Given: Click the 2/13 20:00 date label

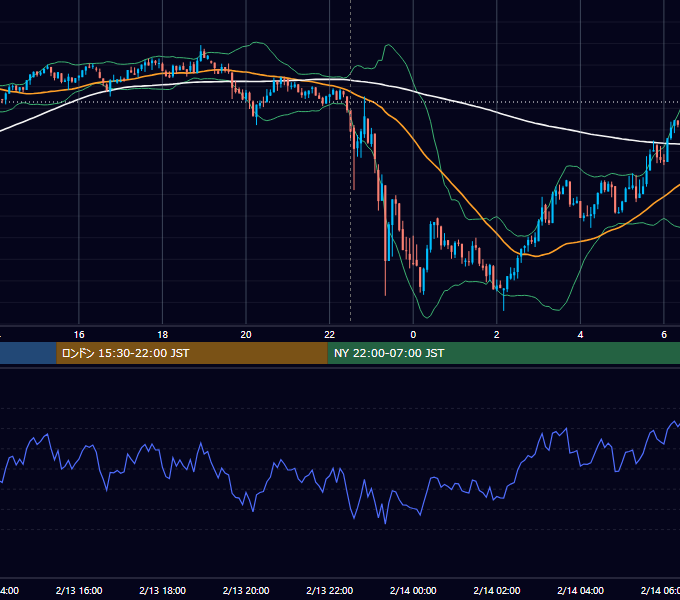Looking at the screenshot, I should (x=246, y=590).
